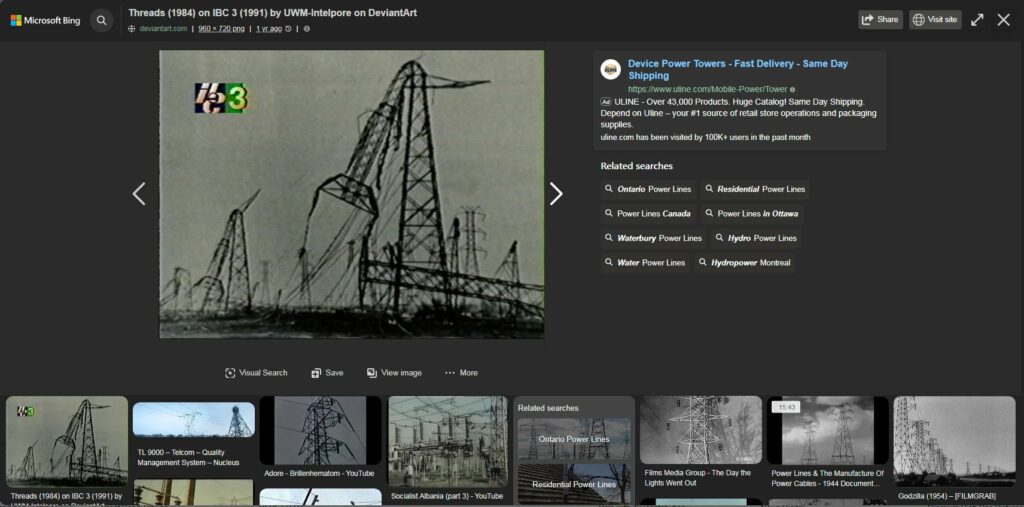Click the image title 'Threads (1984) on IBC 3'
The image size is (1024, 507).
(x=272, y=12)
